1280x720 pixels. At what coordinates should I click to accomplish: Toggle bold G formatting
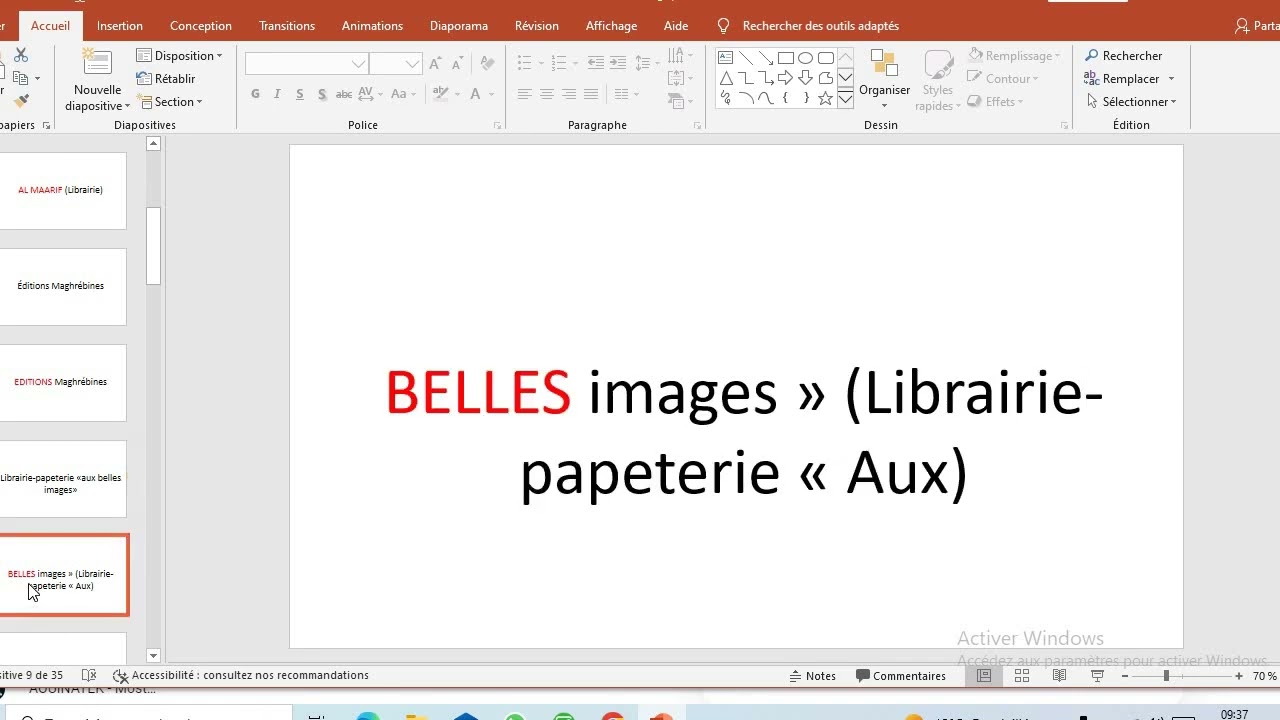click(x=255, y=94)
